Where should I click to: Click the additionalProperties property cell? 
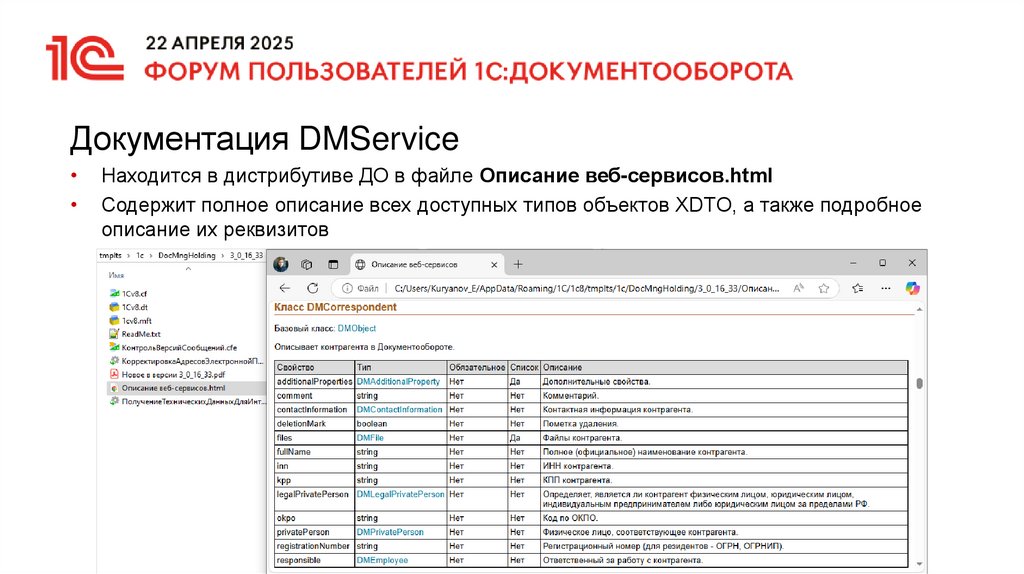315,381
